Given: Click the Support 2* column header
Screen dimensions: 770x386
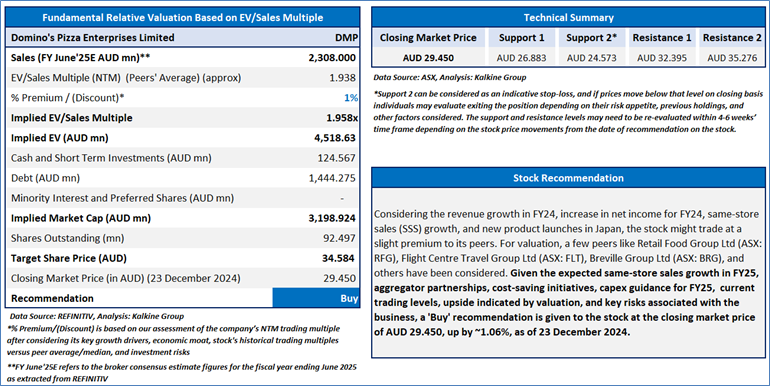Looking at the screenshot, I should click(592, 38).
